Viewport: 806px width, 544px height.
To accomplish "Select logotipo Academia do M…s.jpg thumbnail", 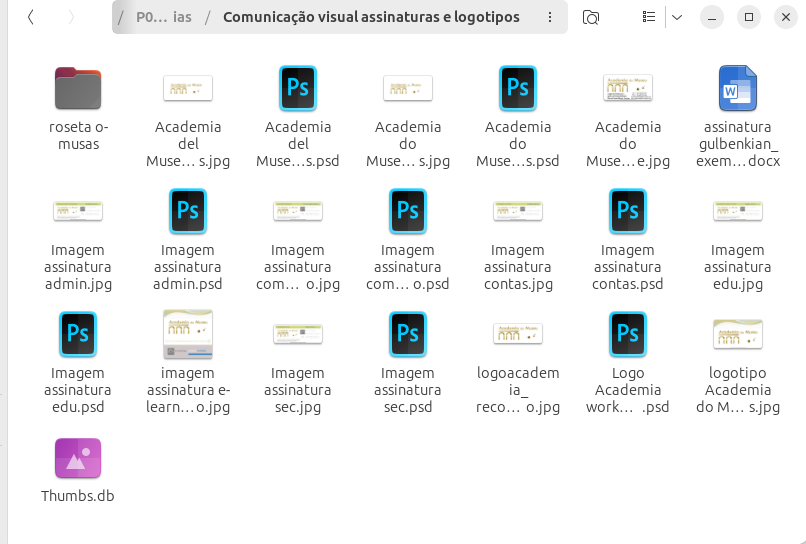I will (738, 334).
